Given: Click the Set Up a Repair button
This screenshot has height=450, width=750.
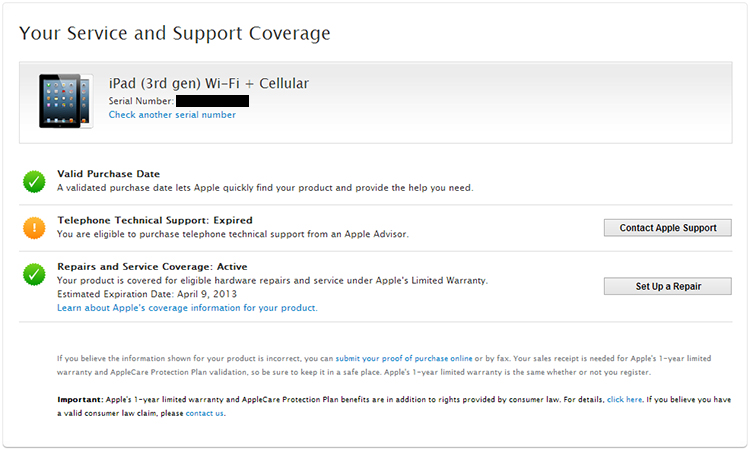Looking at the screenshot, I should pos(668,286).
